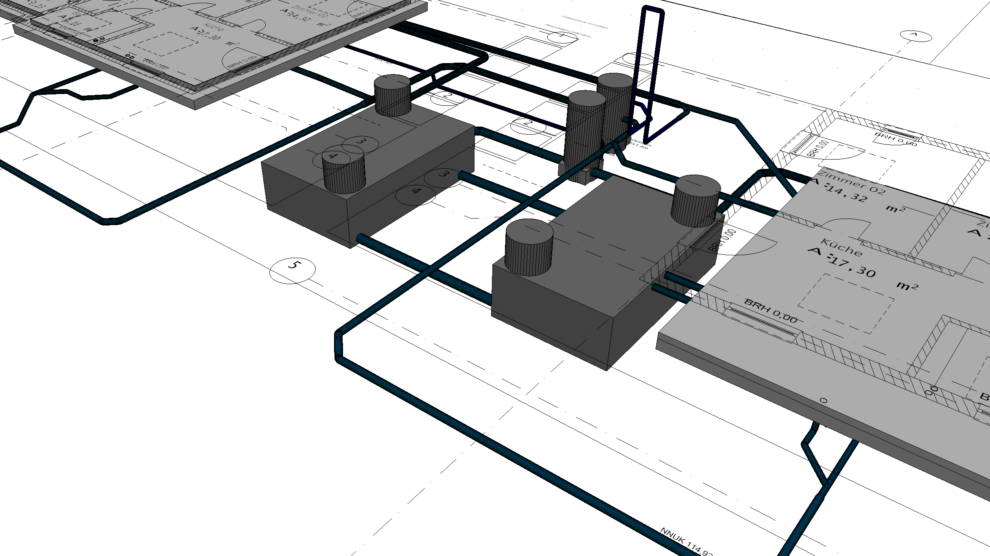Viewport: 990px width, 556px height.
Task: Select the vertical pipe loop at top
Action: [x=652, y=70]
